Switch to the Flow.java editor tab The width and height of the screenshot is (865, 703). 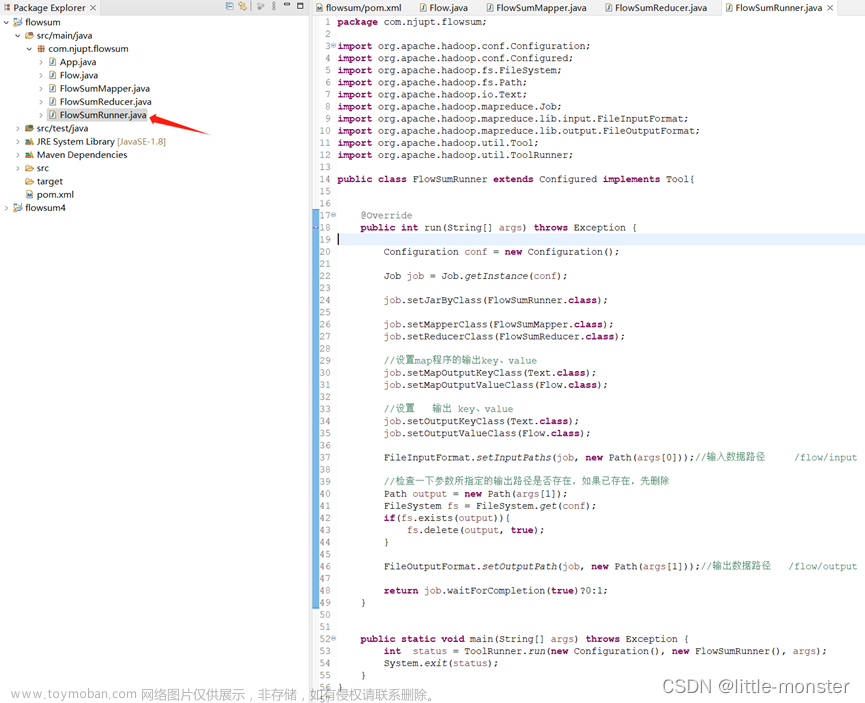pyautogui.click(x=444, y=8)
